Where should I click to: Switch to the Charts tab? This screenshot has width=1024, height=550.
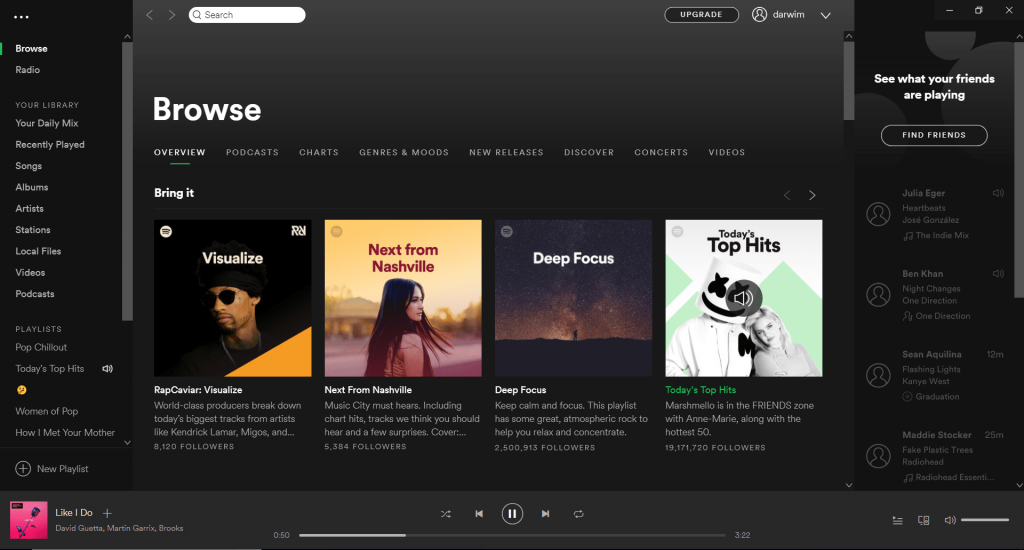(318, 153)
